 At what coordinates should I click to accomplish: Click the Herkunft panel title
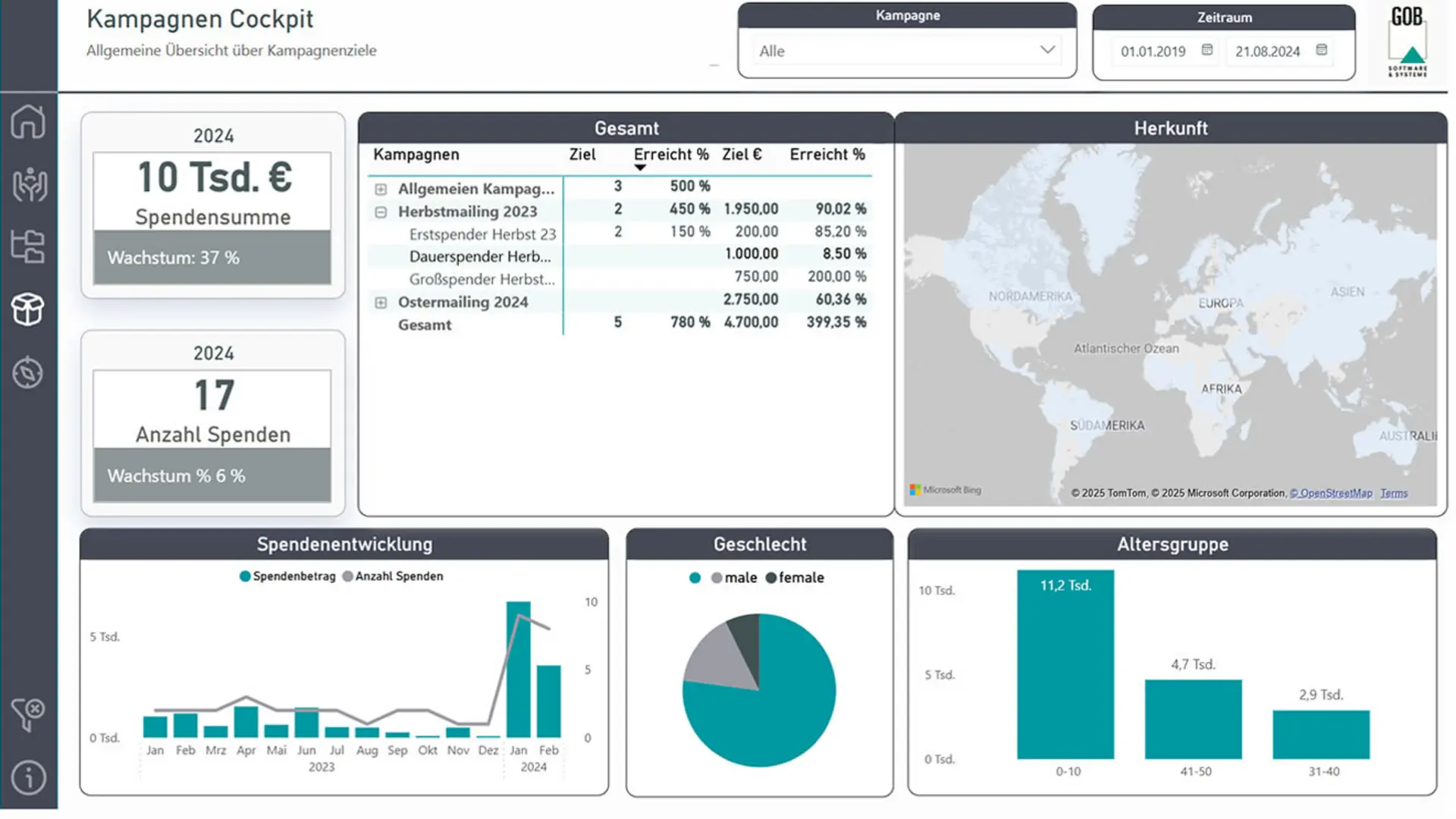[x=1171, y=128]
